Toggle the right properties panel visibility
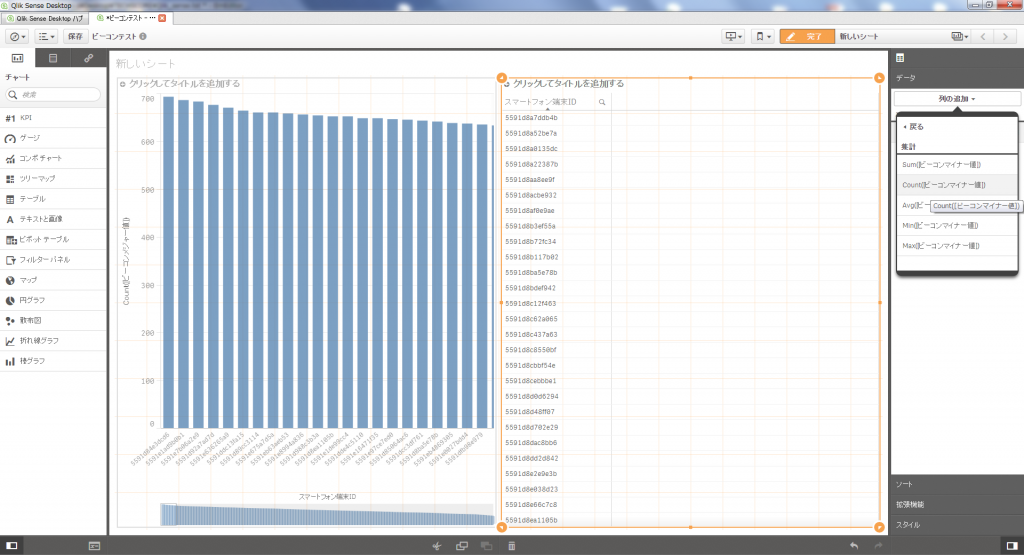The height and width of the screenshot is (555, 1024). [1011, 546]
